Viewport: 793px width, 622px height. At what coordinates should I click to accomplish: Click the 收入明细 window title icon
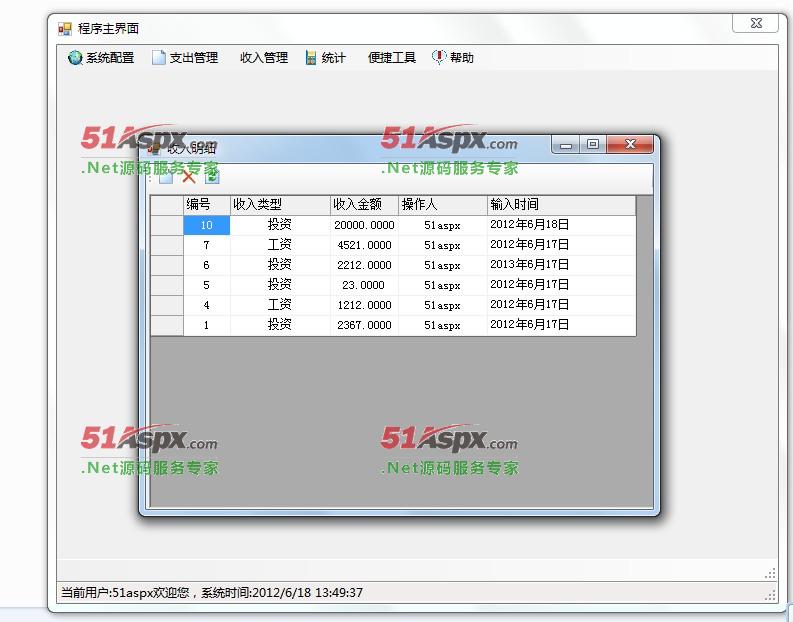154,148
